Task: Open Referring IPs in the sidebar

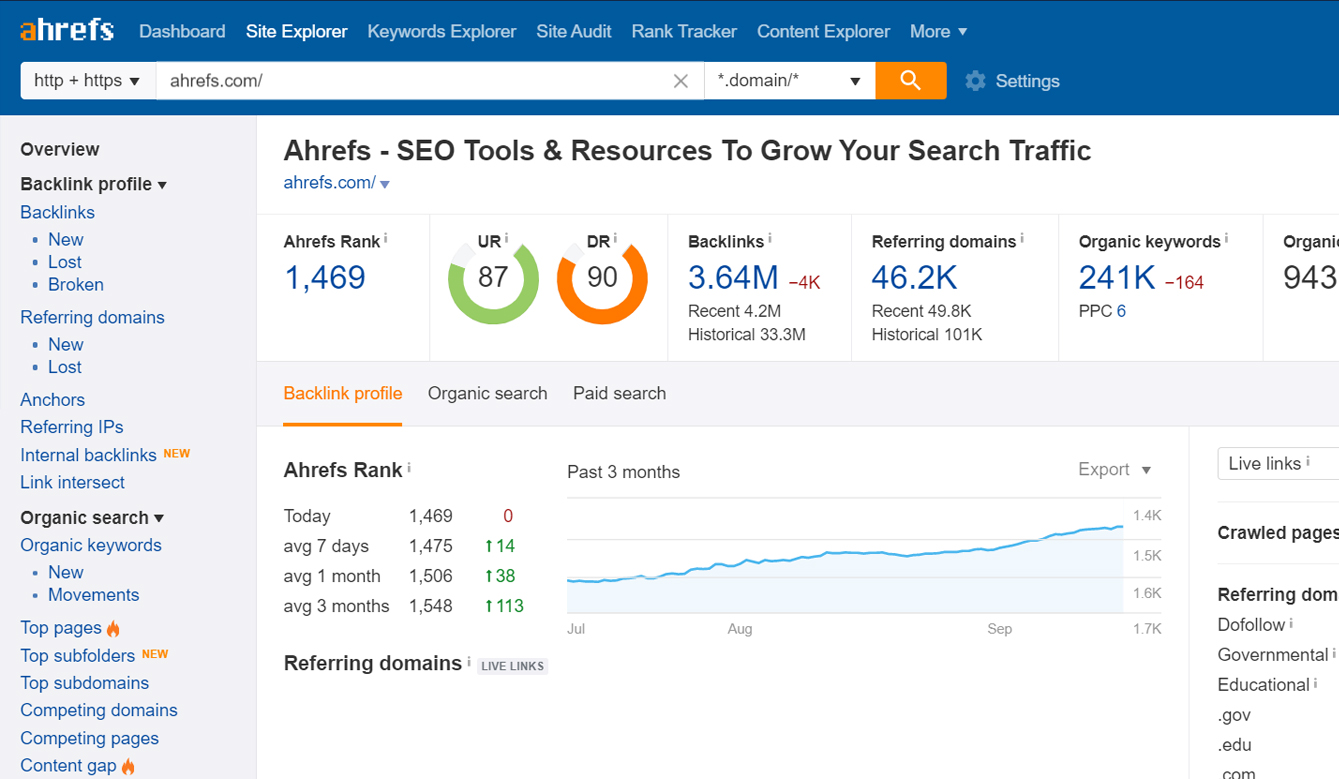Action: (x=72, y=427)
